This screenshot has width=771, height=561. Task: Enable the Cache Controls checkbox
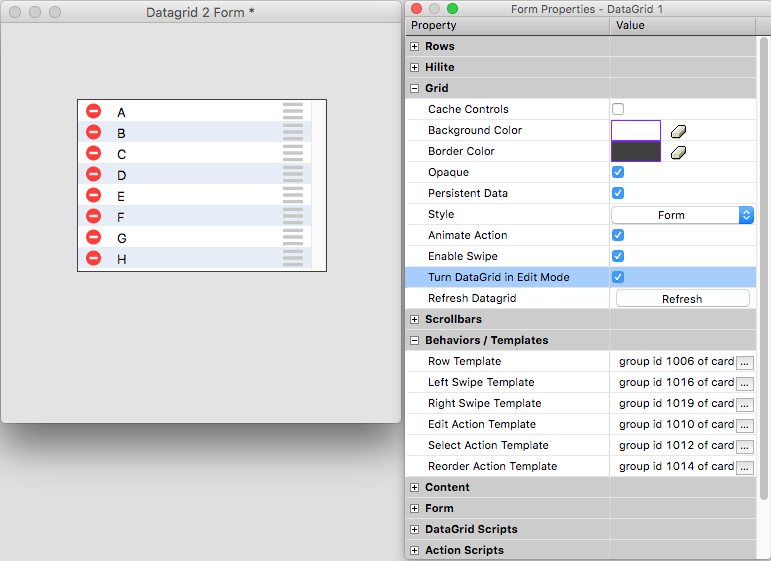(x=618, y=109)
